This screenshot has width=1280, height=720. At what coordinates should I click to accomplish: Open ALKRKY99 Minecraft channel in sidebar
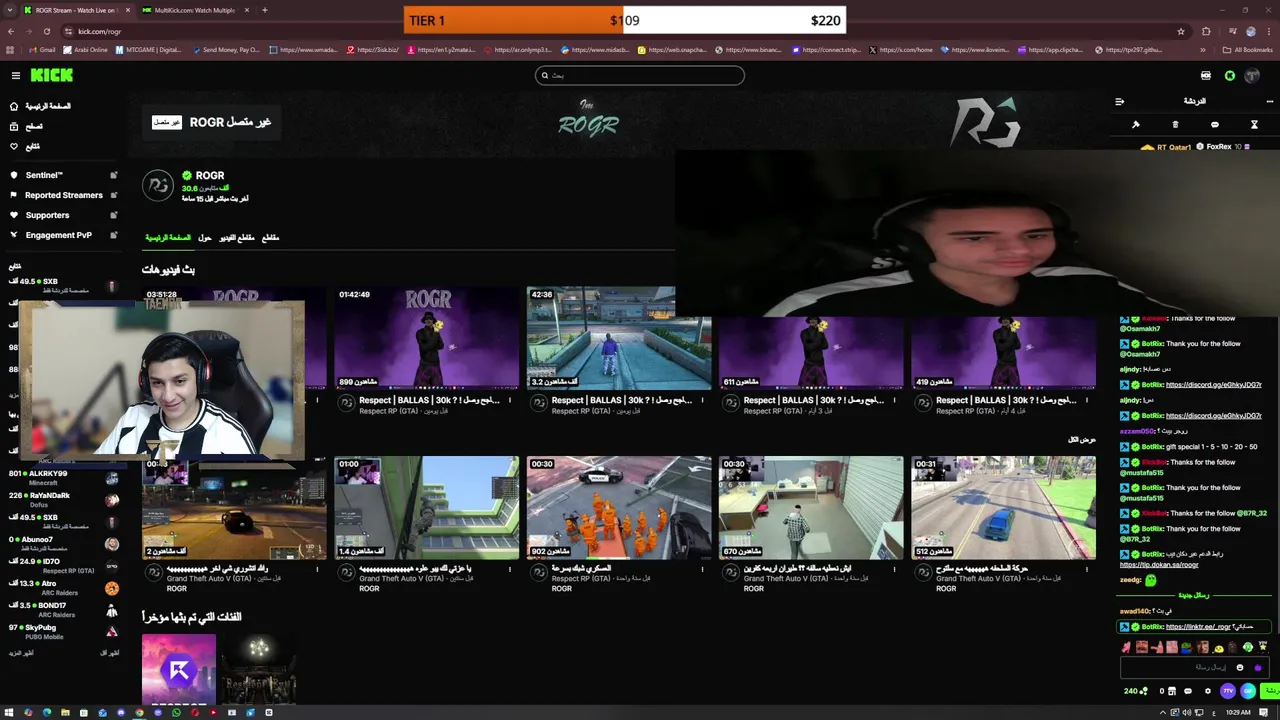[62, 478]
